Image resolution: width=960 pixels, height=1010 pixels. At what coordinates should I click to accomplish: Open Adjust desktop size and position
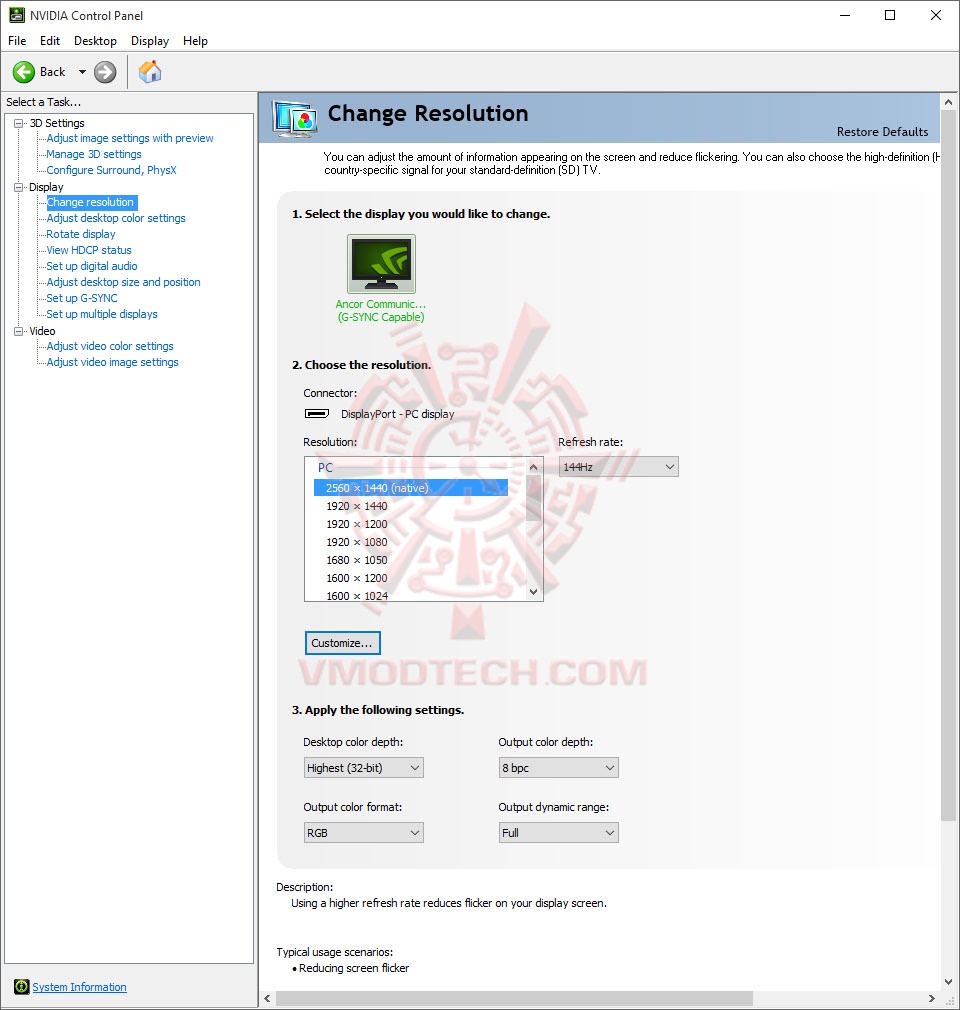tap(123, 282)
